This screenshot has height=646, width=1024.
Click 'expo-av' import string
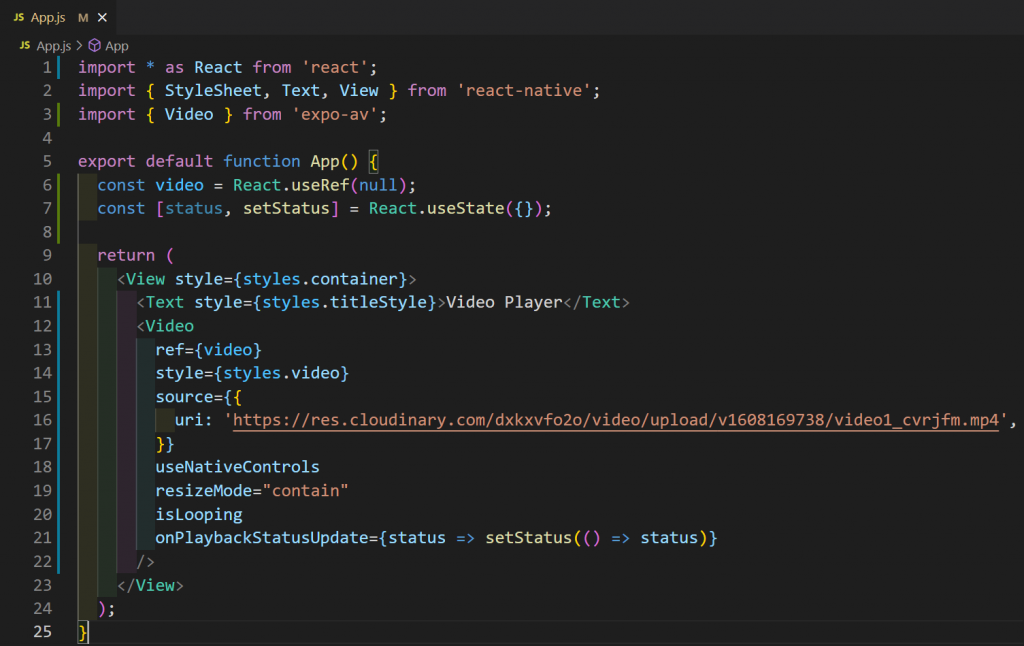(x=334, y=114)
